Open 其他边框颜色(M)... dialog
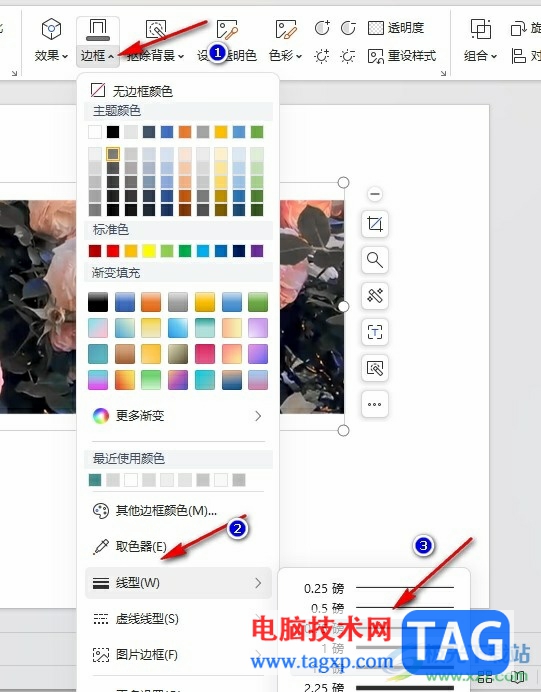 (x=178, y=511)
